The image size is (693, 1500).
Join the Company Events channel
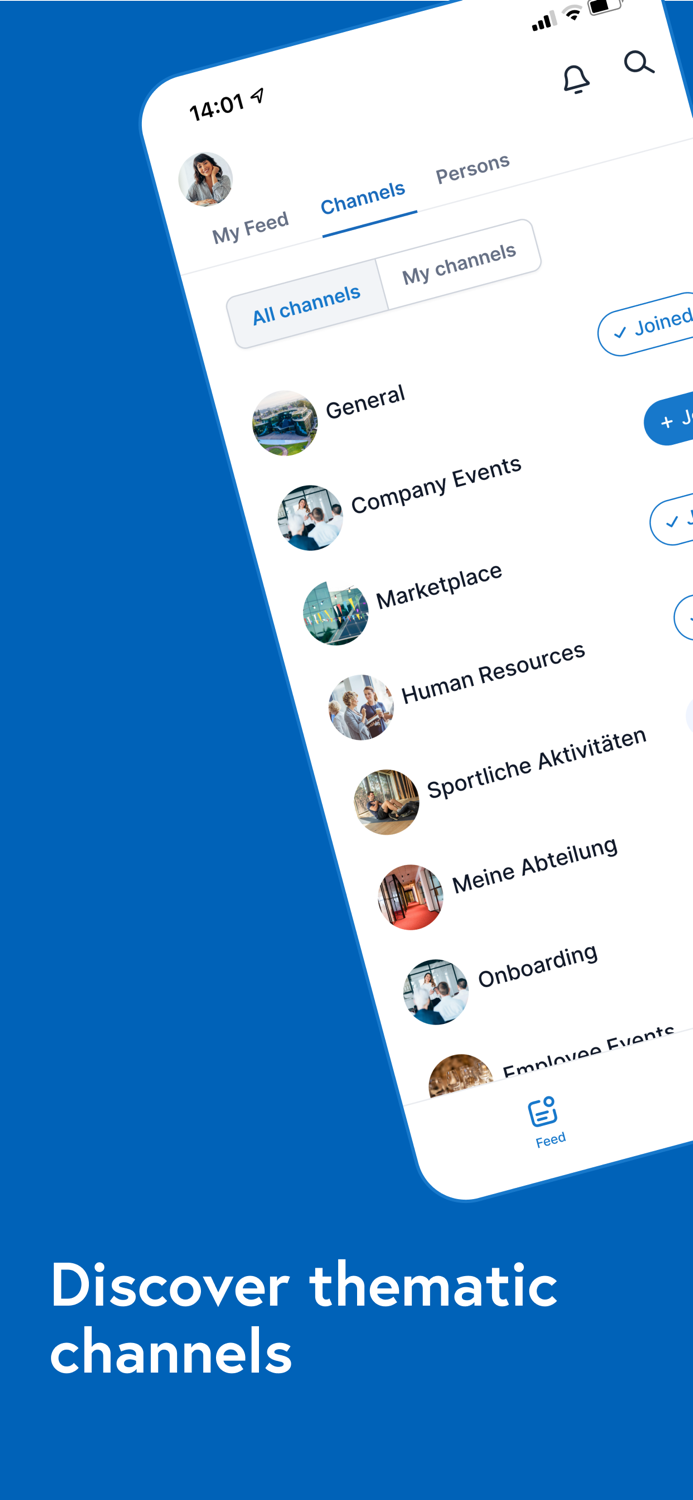(x=670, y=420)
